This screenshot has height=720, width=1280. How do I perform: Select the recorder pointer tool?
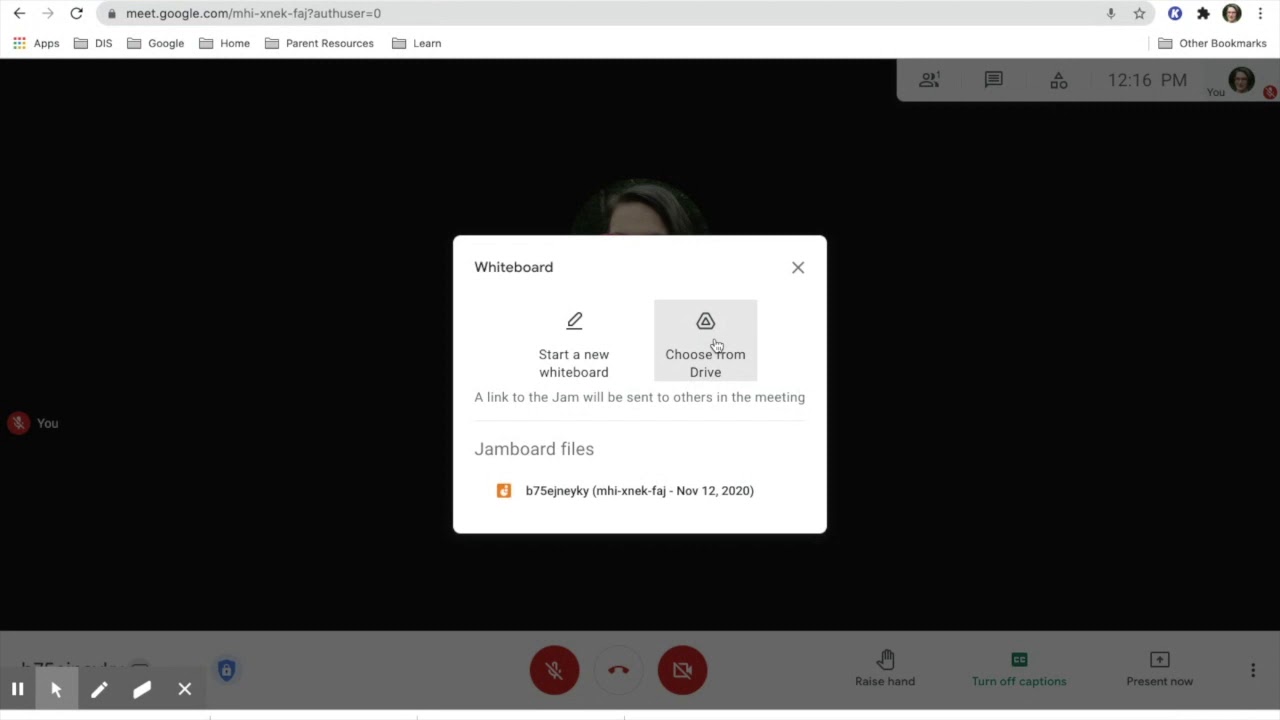point(56,689)
